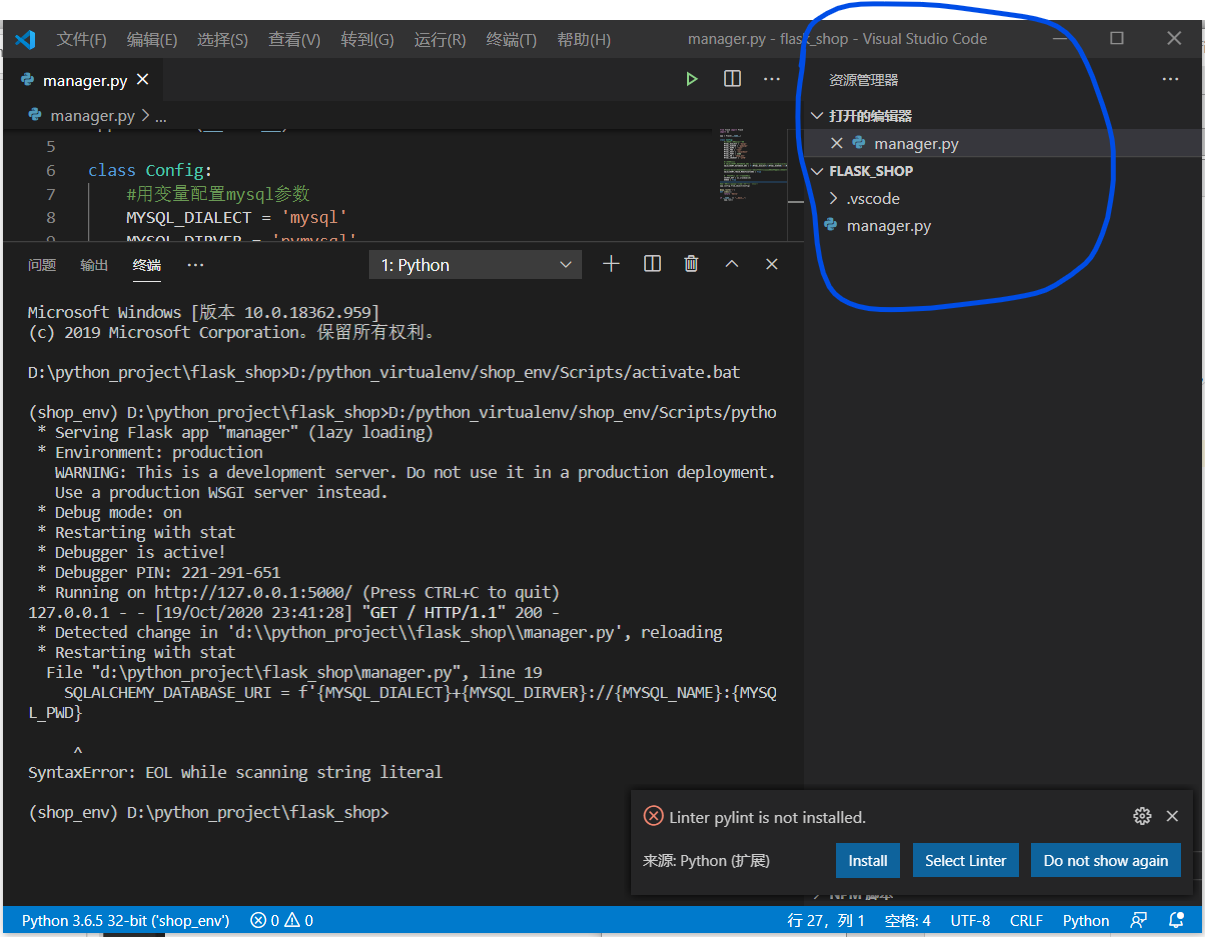
Task: Open manager.py in the FLASK_SHOP tree
Action: [889, 226]
